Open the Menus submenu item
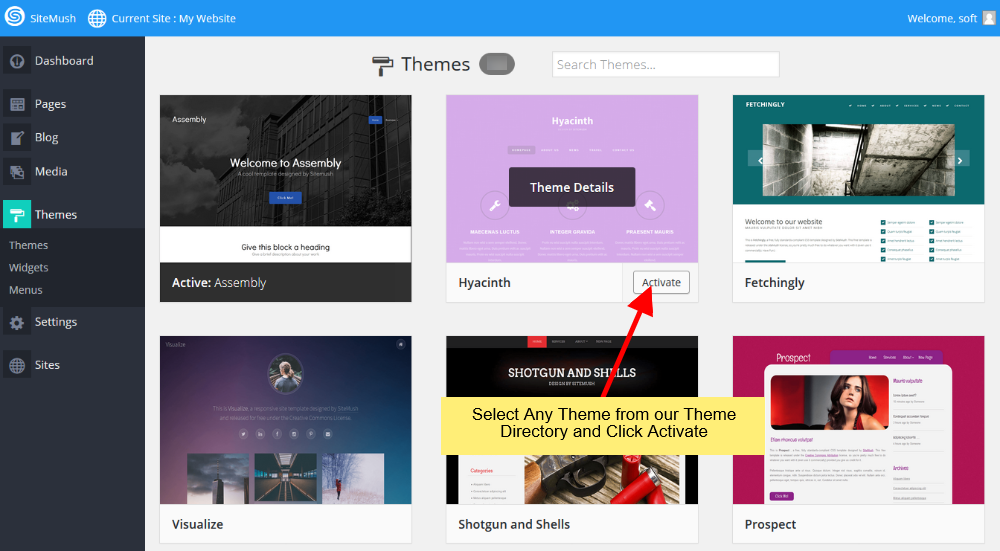This screenshot has height=551, width=1000. pyautogui.click(x=26, y=290)
